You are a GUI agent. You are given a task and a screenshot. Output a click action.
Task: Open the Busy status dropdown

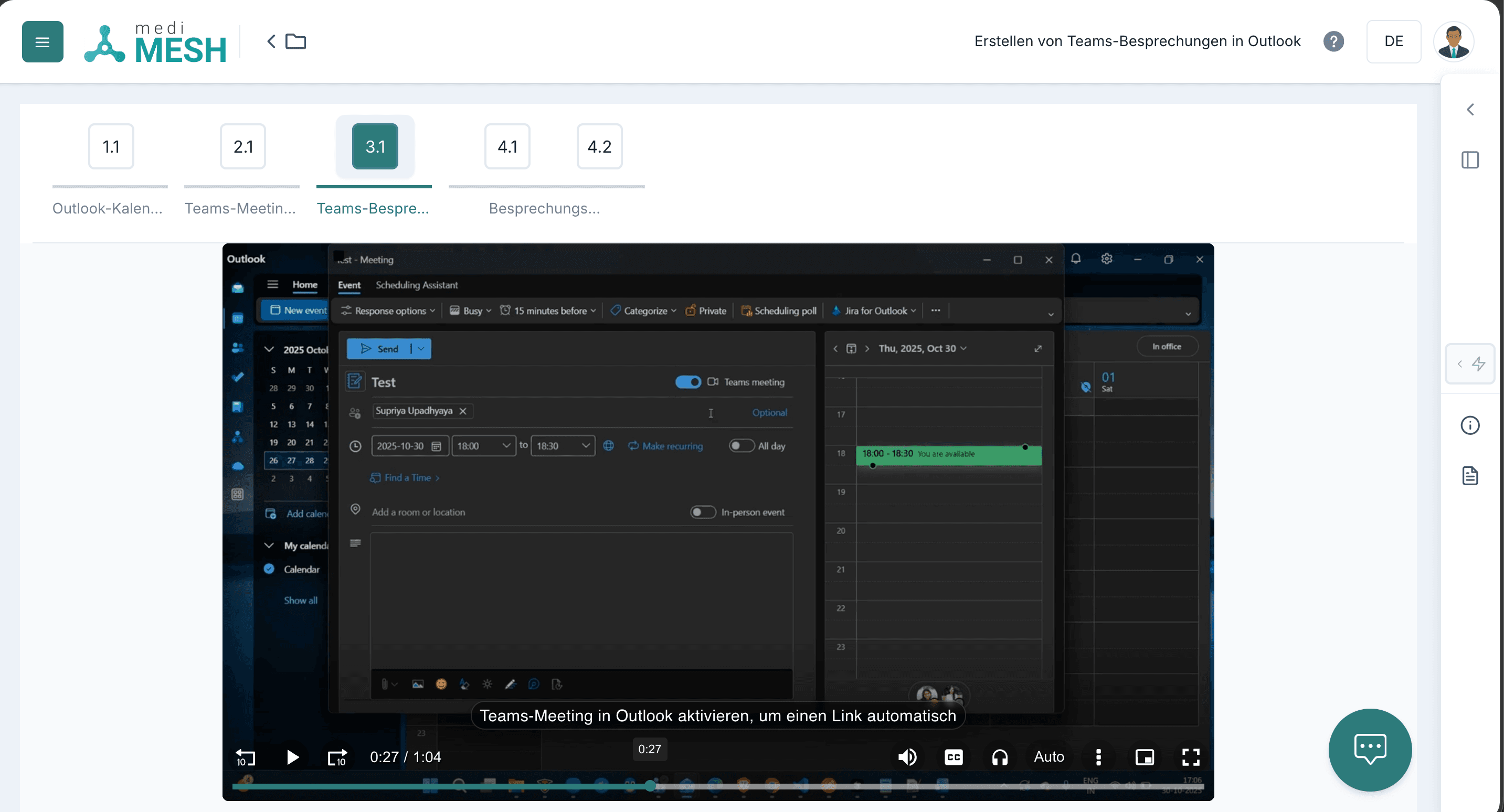tap(471, 311)
